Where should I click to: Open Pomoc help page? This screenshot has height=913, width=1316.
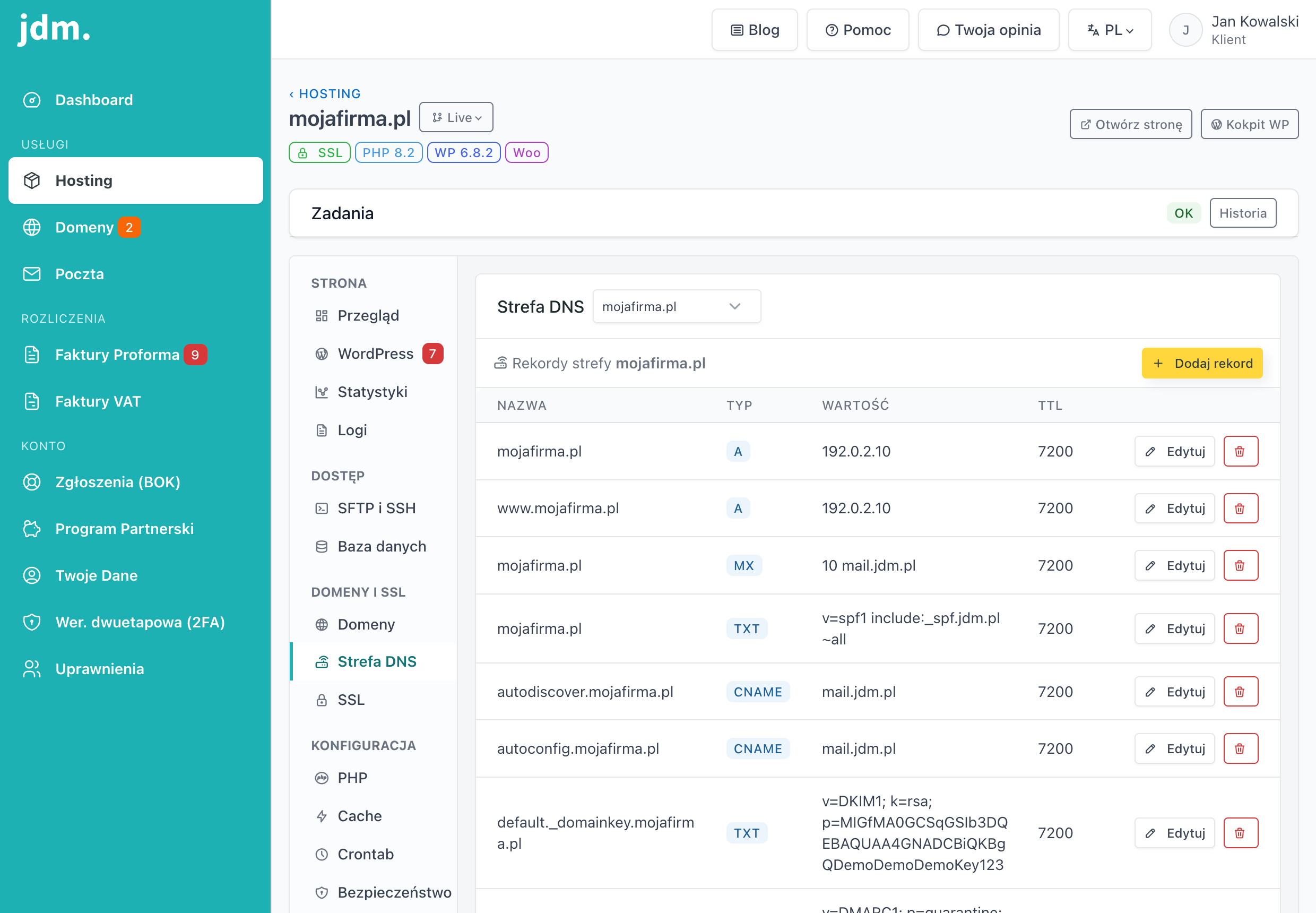coord(858,30)
